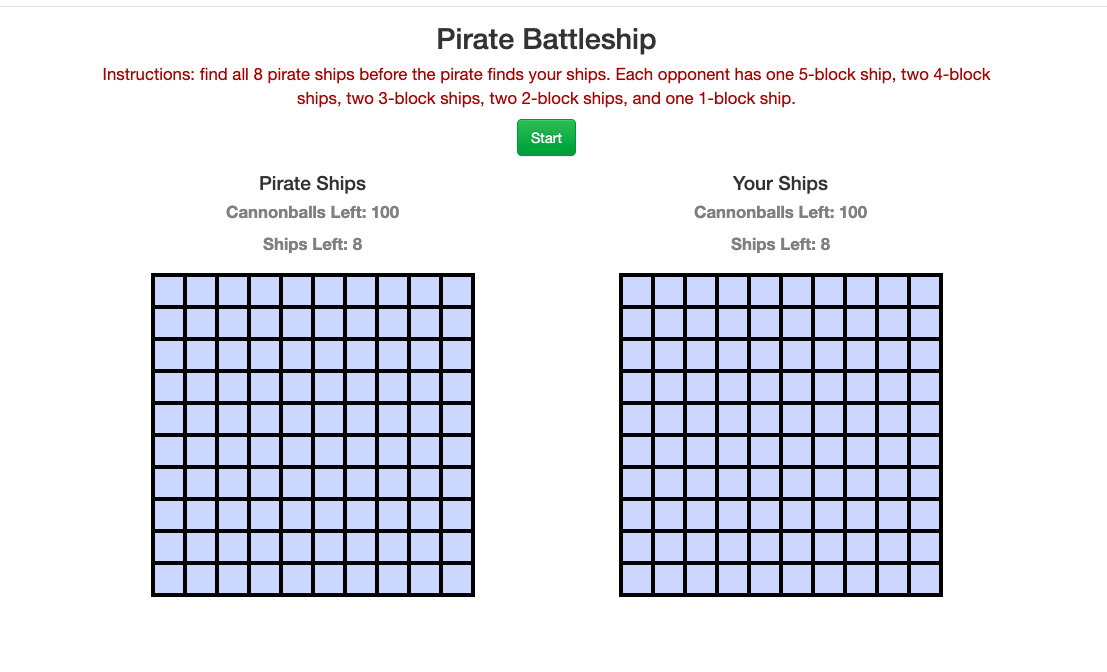Select top-left cell of Your Ships grid
Image resolution: width=1107 pixels, height=672 pixels.
tap(637, 291)
